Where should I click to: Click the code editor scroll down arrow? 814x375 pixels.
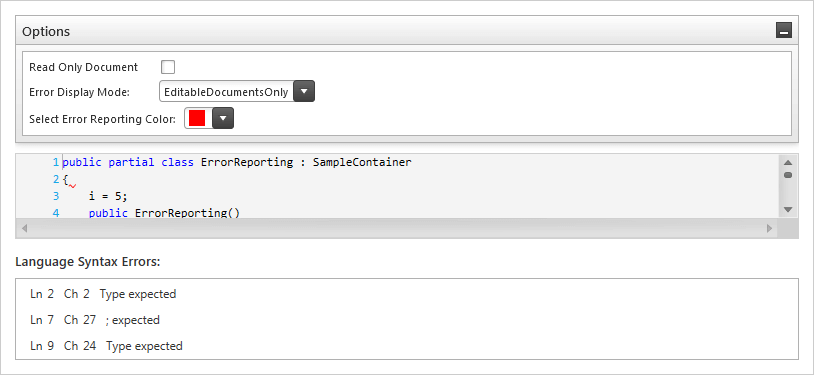pos(788,210)
